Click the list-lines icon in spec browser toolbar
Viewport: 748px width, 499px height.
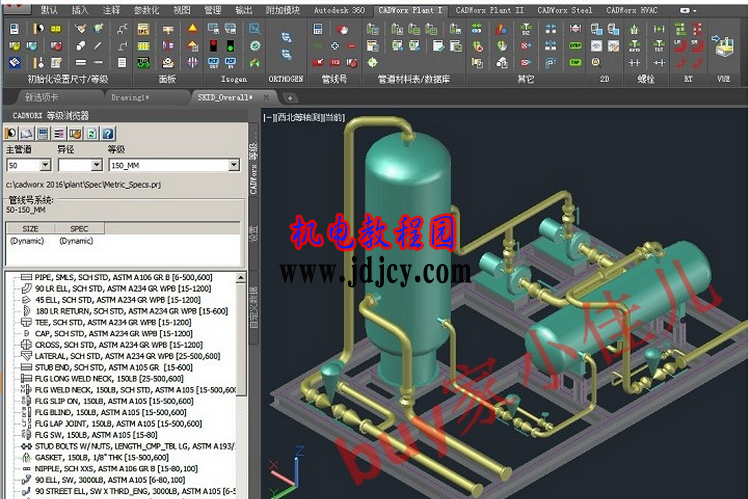pos(59,134)
